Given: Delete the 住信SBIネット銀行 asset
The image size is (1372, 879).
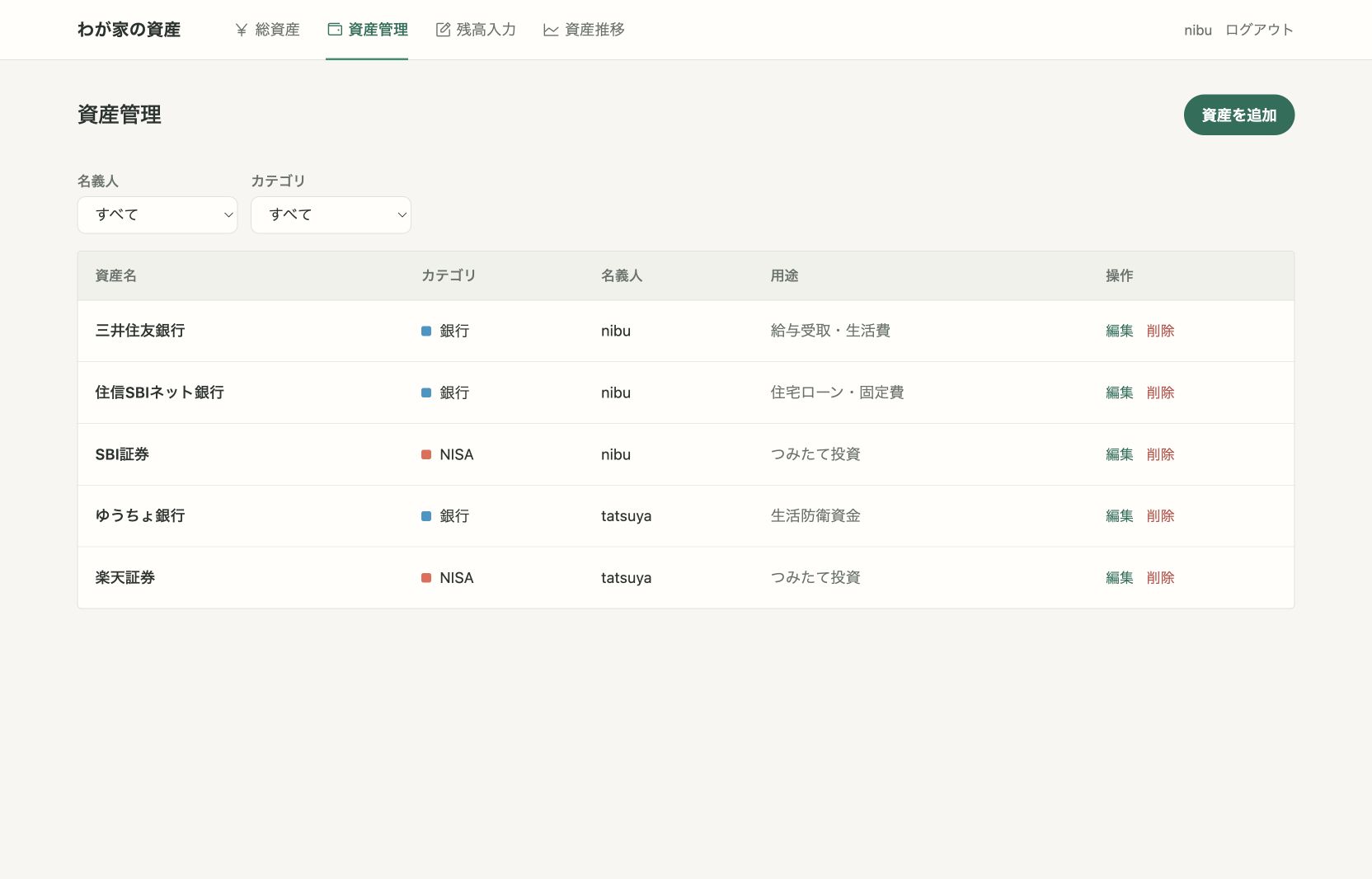Looking at the screenshot, I should tap(1160, 392).
